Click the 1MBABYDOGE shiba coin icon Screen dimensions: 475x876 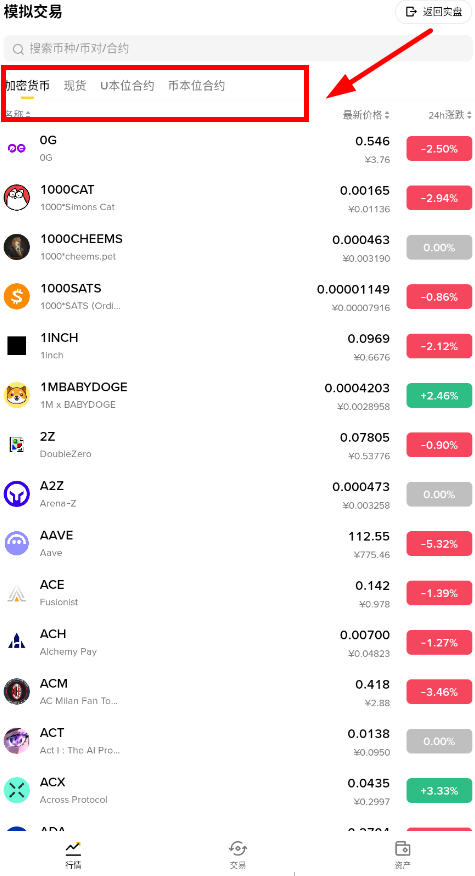point(17,395)
